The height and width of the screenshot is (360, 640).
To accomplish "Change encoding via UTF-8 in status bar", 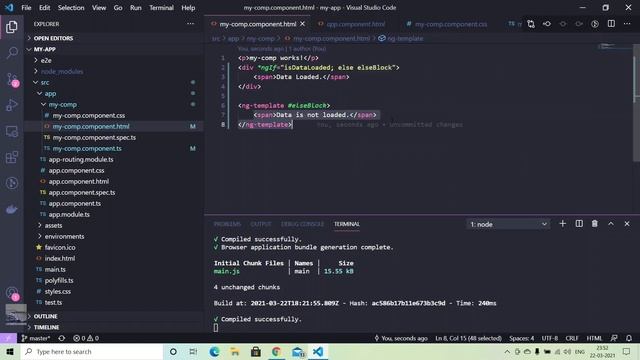I will click(549, 338).
